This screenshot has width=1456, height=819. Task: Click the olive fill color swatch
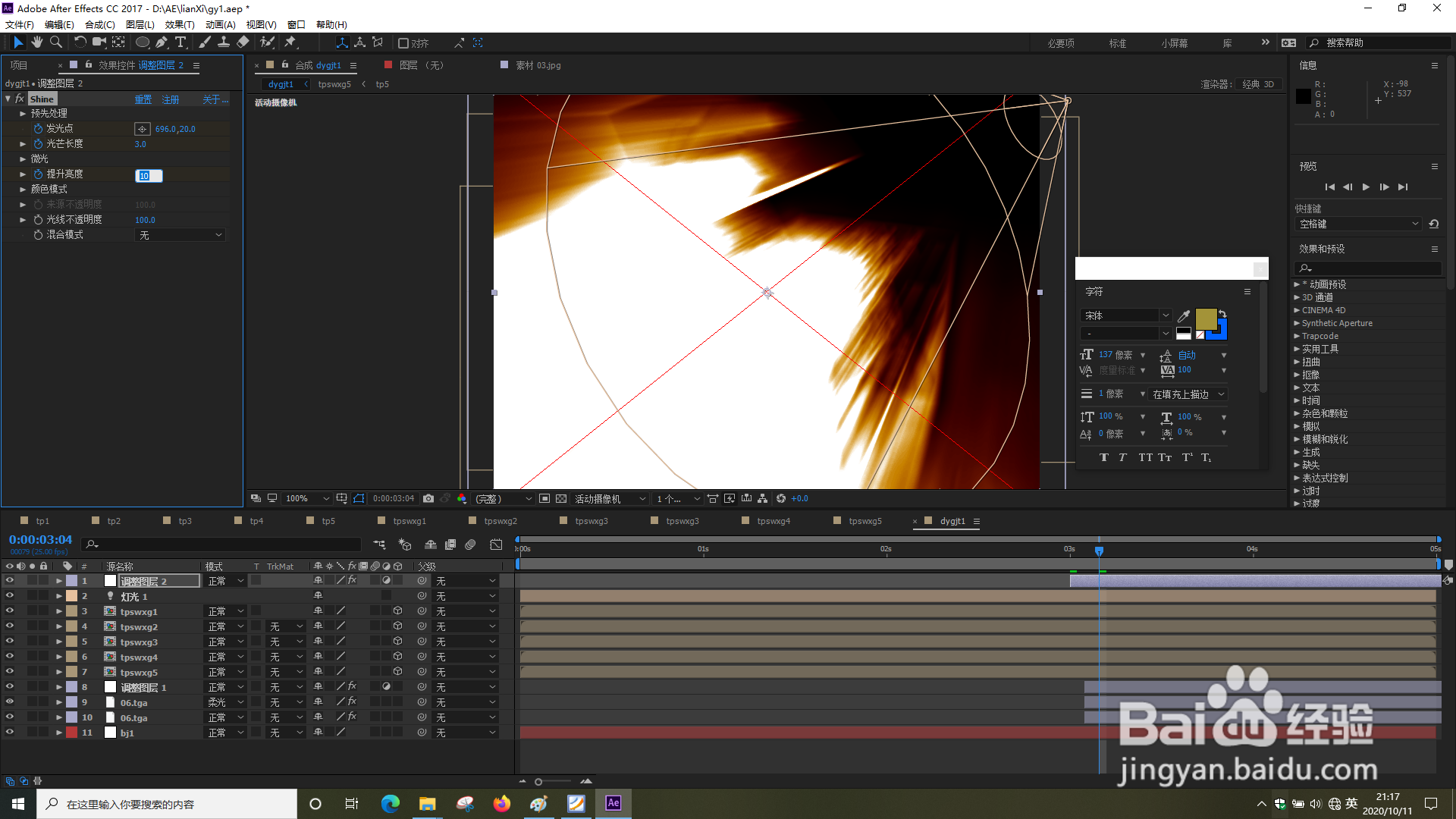click(x=1205, y=318)
